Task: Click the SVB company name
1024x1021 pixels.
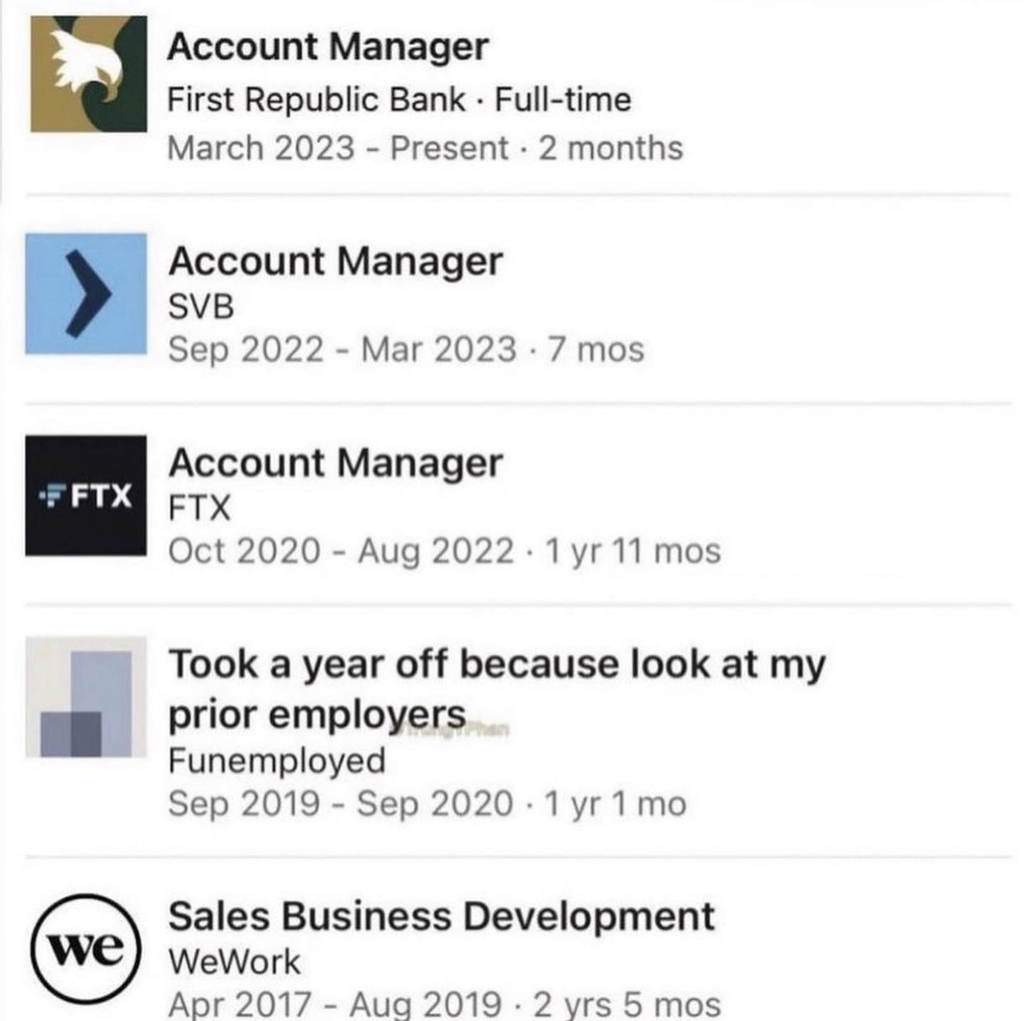Action: pos(201,306)
